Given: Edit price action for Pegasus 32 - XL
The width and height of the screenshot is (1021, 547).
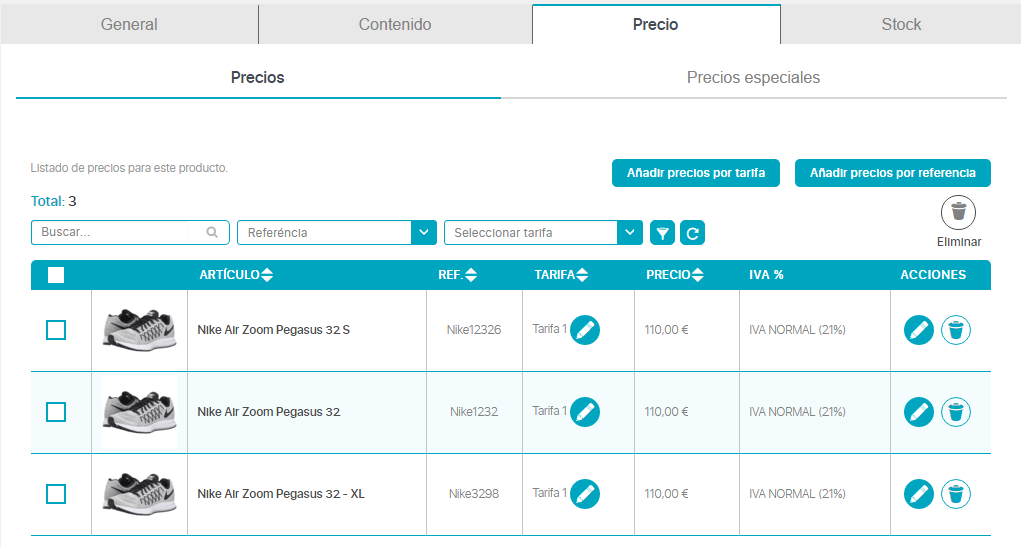Looking at the screenshot, I should pos(919,494).
